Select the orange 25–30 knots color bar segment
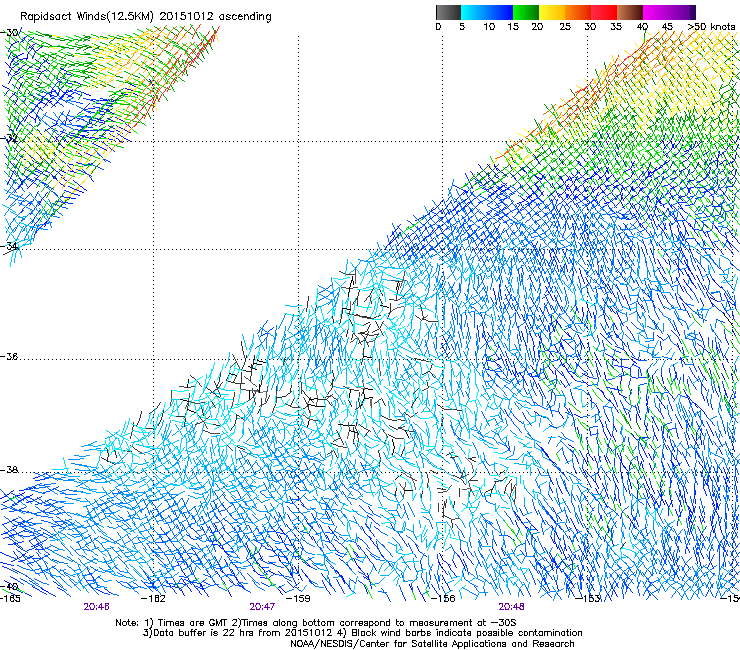This screenshot has width=740, height=650. click(578, 12)
